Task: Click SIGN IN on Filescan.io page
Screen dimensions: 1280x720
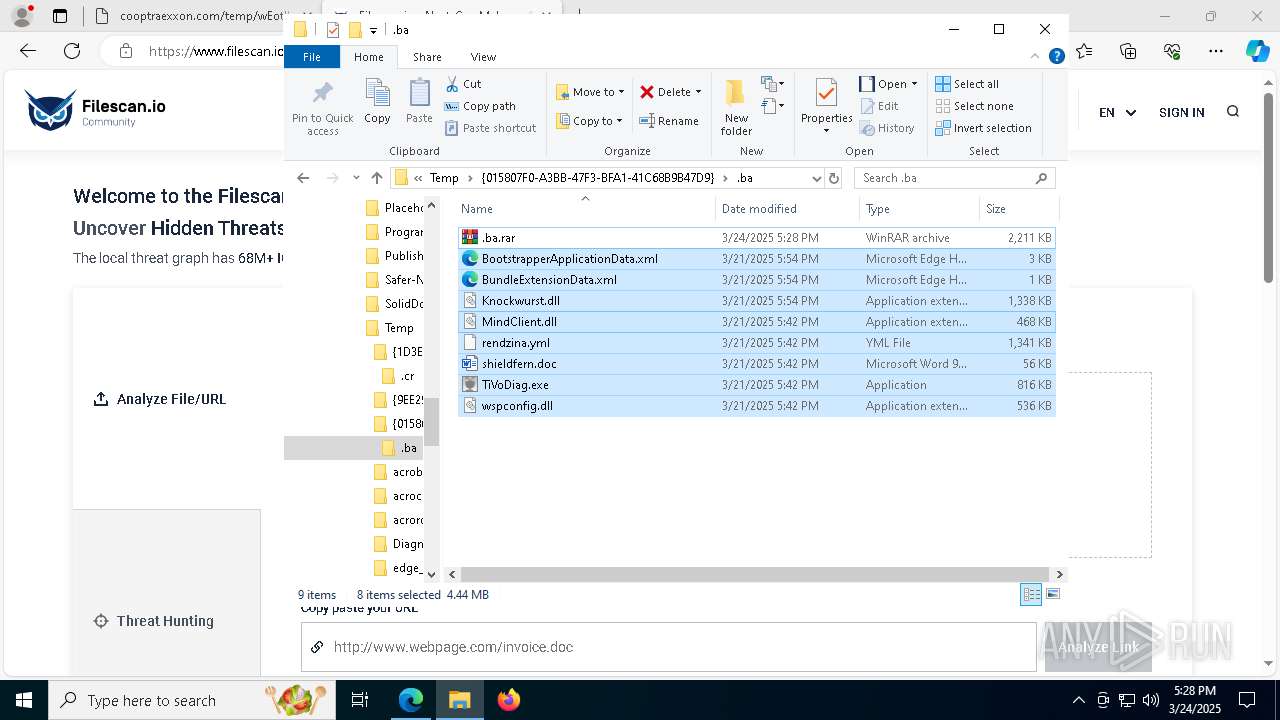Action: (x=1181, y=113)
